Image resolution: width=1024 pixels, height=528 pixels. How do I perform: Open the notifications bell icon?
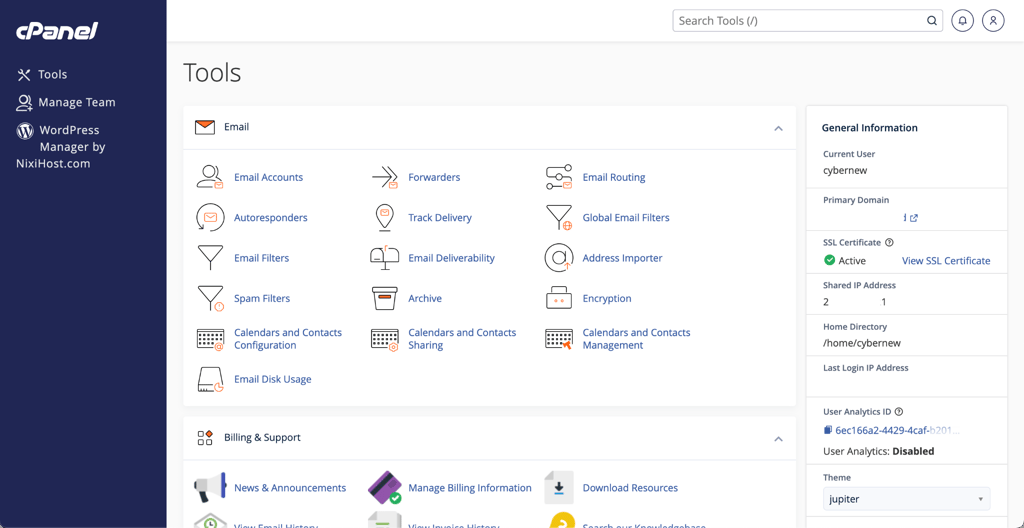tap(962, 20)
